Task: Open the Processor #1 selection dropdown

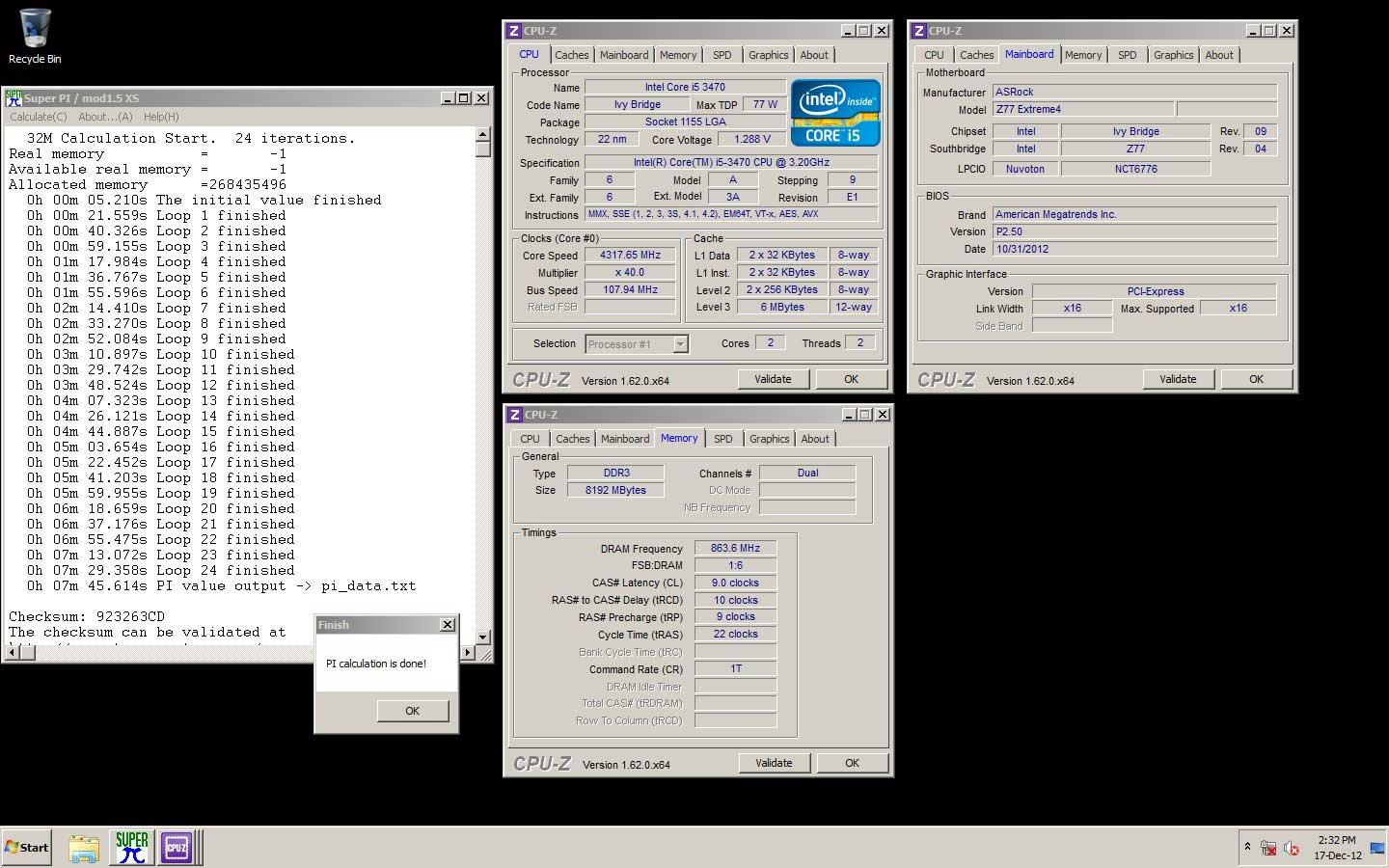Action: pos(680,344)
